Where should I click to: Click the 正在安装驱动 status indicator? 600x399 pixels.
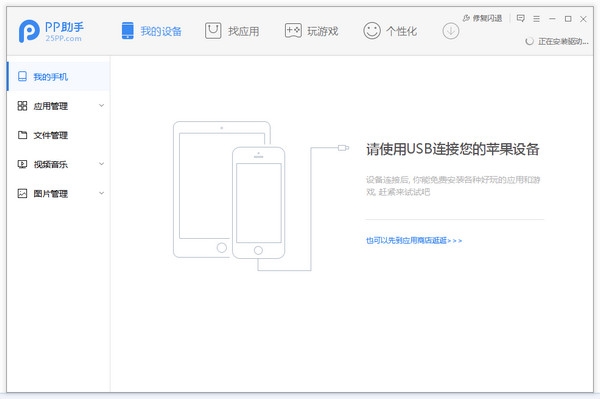(x=557, y=41)
